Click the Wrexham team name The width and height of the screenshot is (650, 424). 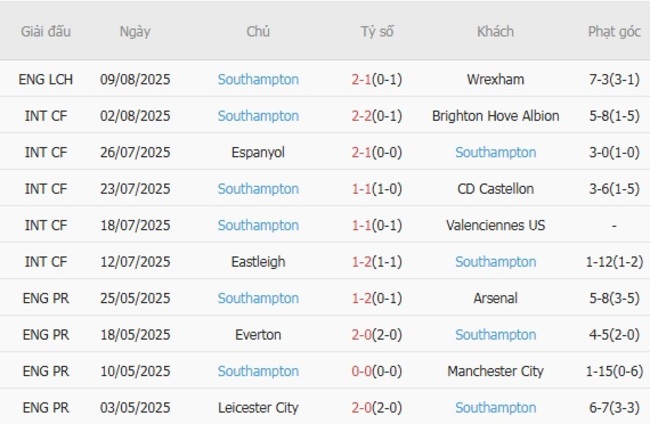click(x=495, y=79)
